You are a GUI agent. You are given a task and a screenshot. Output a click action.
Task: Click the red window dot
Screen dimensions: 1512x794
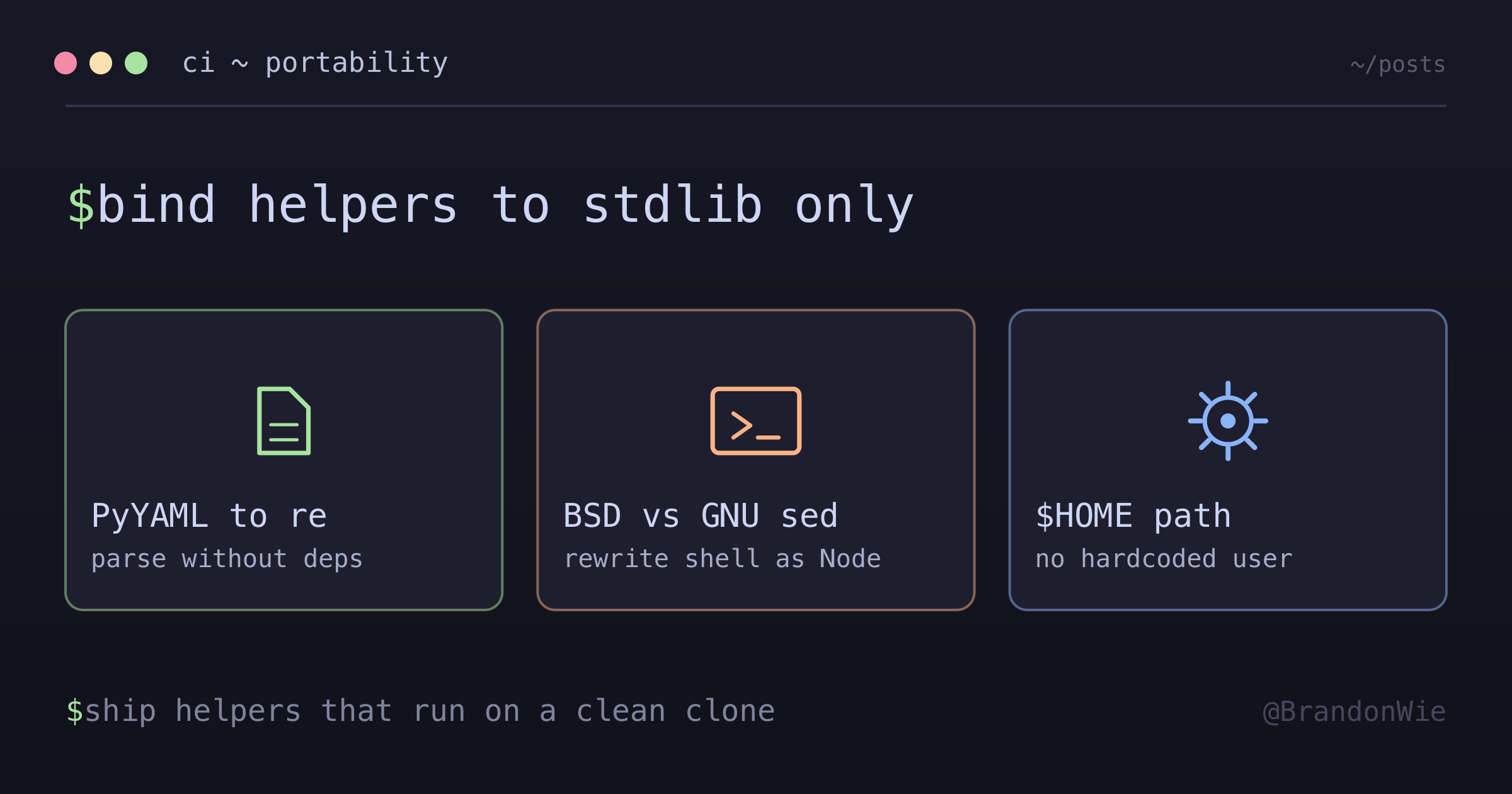66,63
